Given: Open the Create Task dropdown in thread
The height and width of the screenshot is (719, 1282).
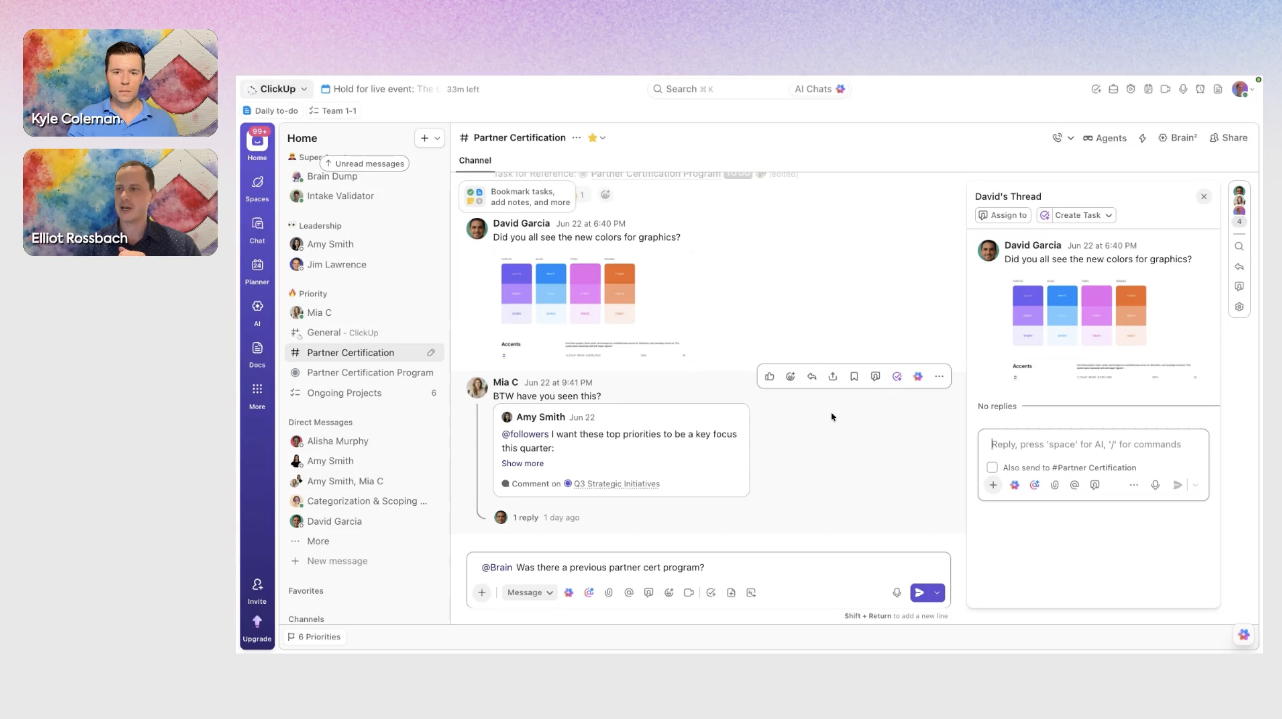Looking at the screenshot, I should click(1076, 215).
